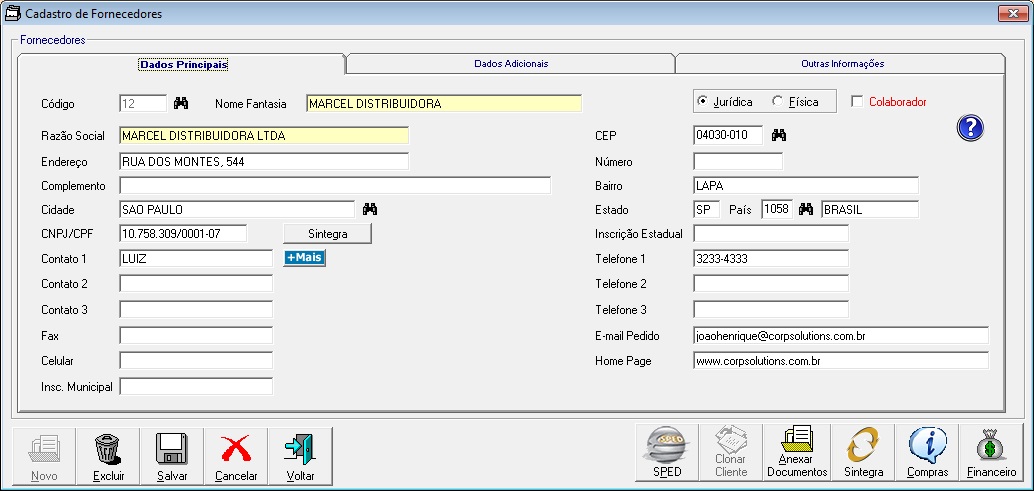This screenshot has height=491, width=1034.
Task: Click the Excluir trash can icon
Action: 108,449
